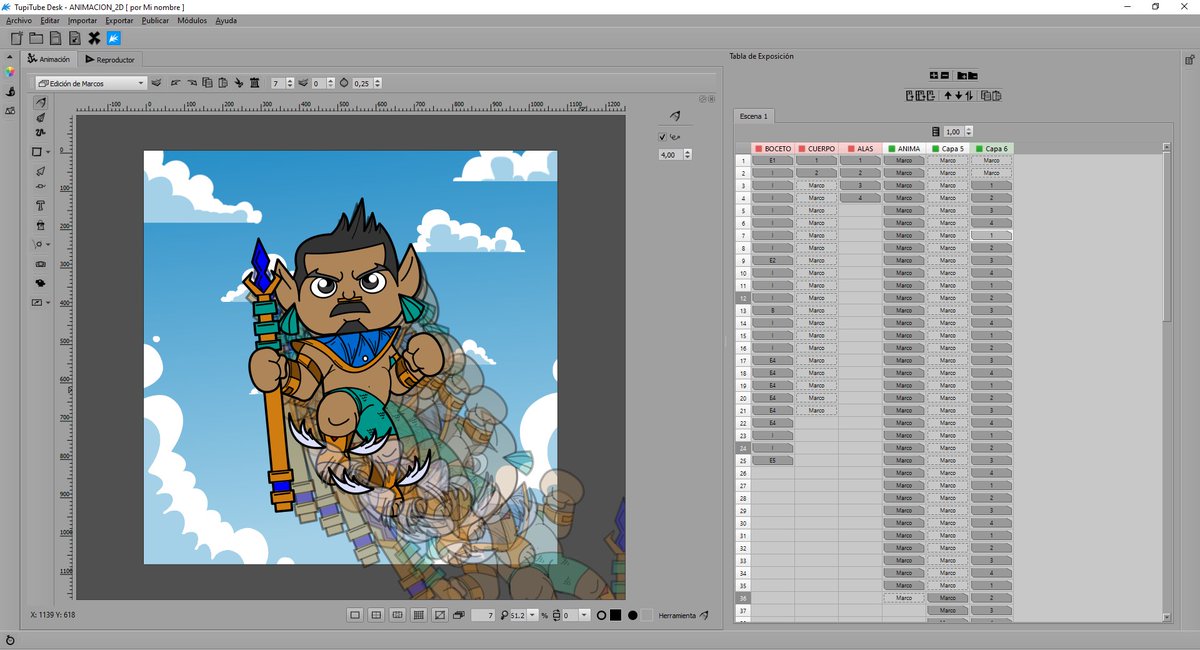Select the Pencil tool

point(41,102)
